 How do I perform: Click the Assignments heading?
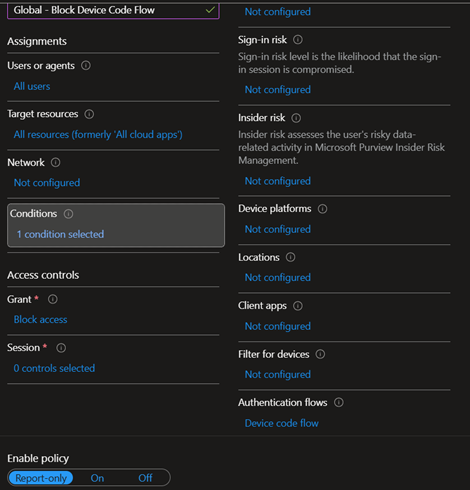37,41
